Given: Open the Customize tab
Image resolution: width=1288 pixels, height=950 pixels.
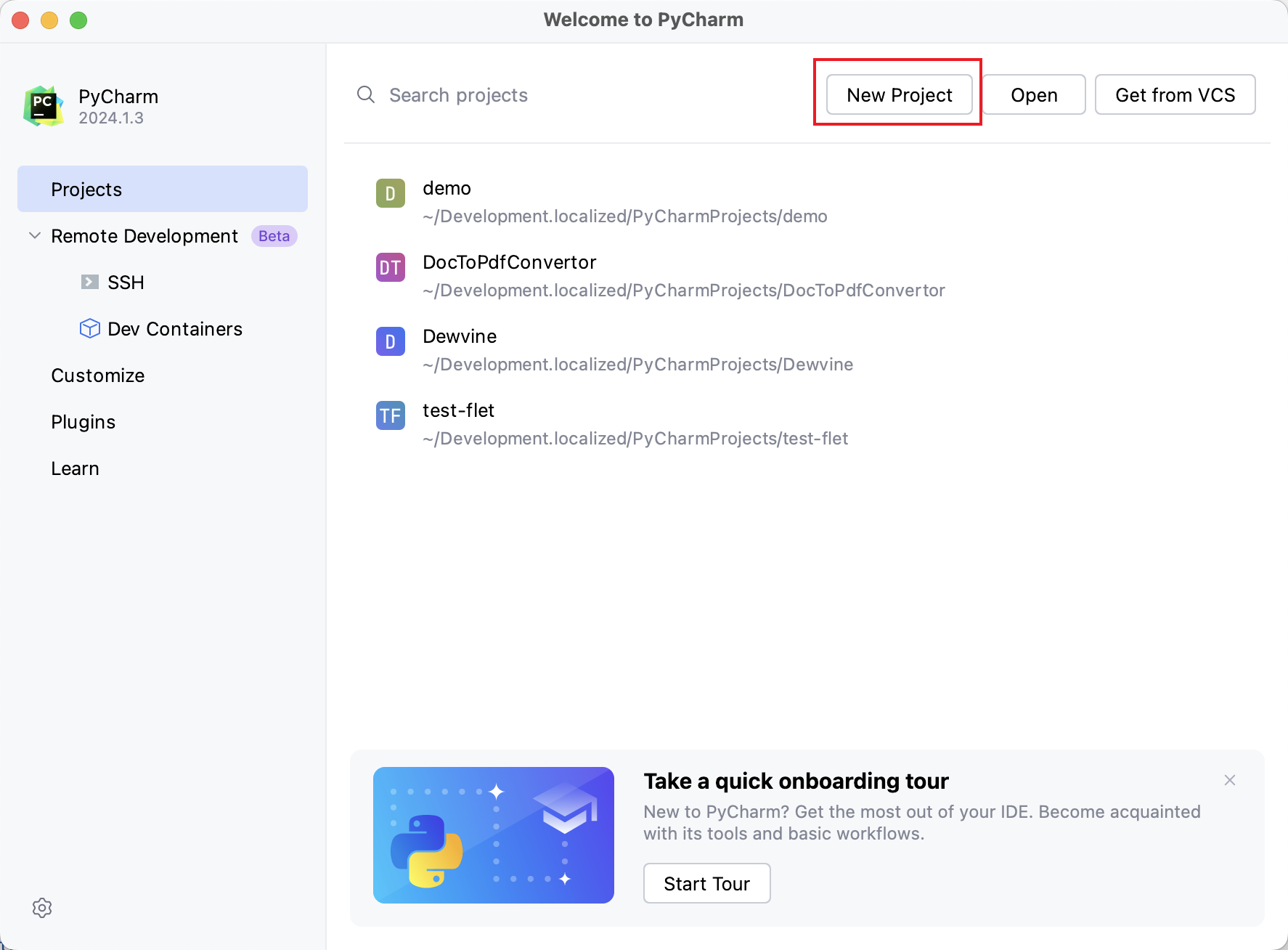Looking at the screenshot, I should click(98, 375).
